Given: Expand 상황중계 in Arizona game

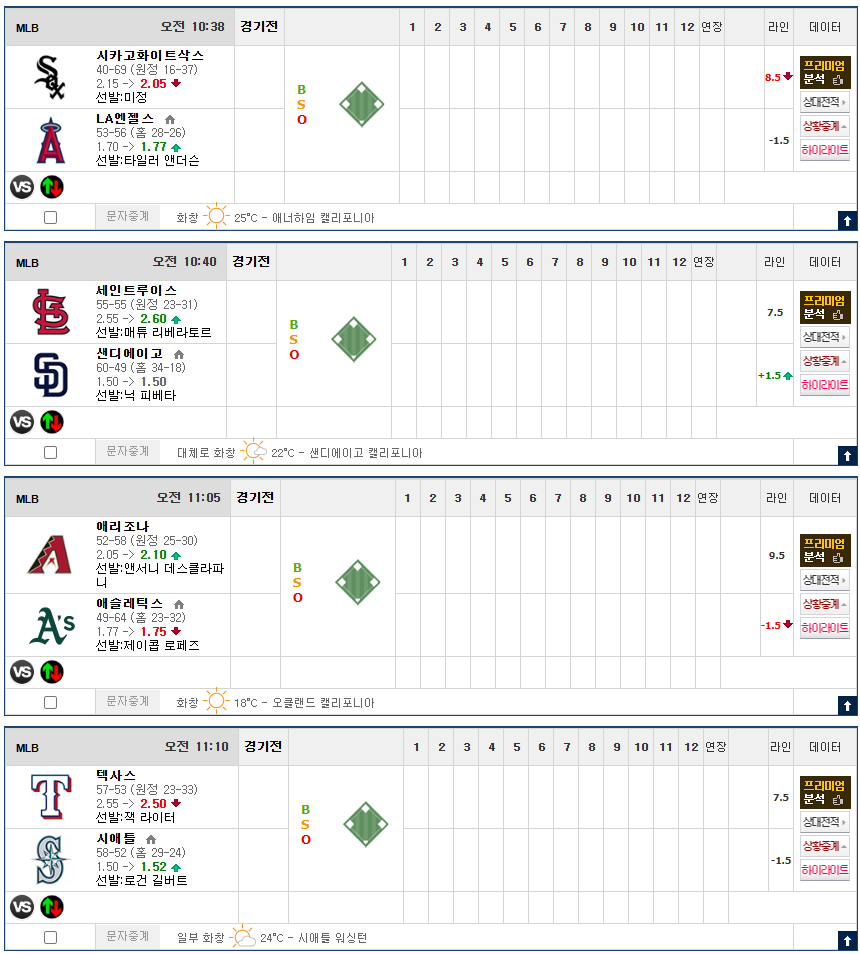Looking at the screenshot, I should pyautogui.click(x=824, y=604).
